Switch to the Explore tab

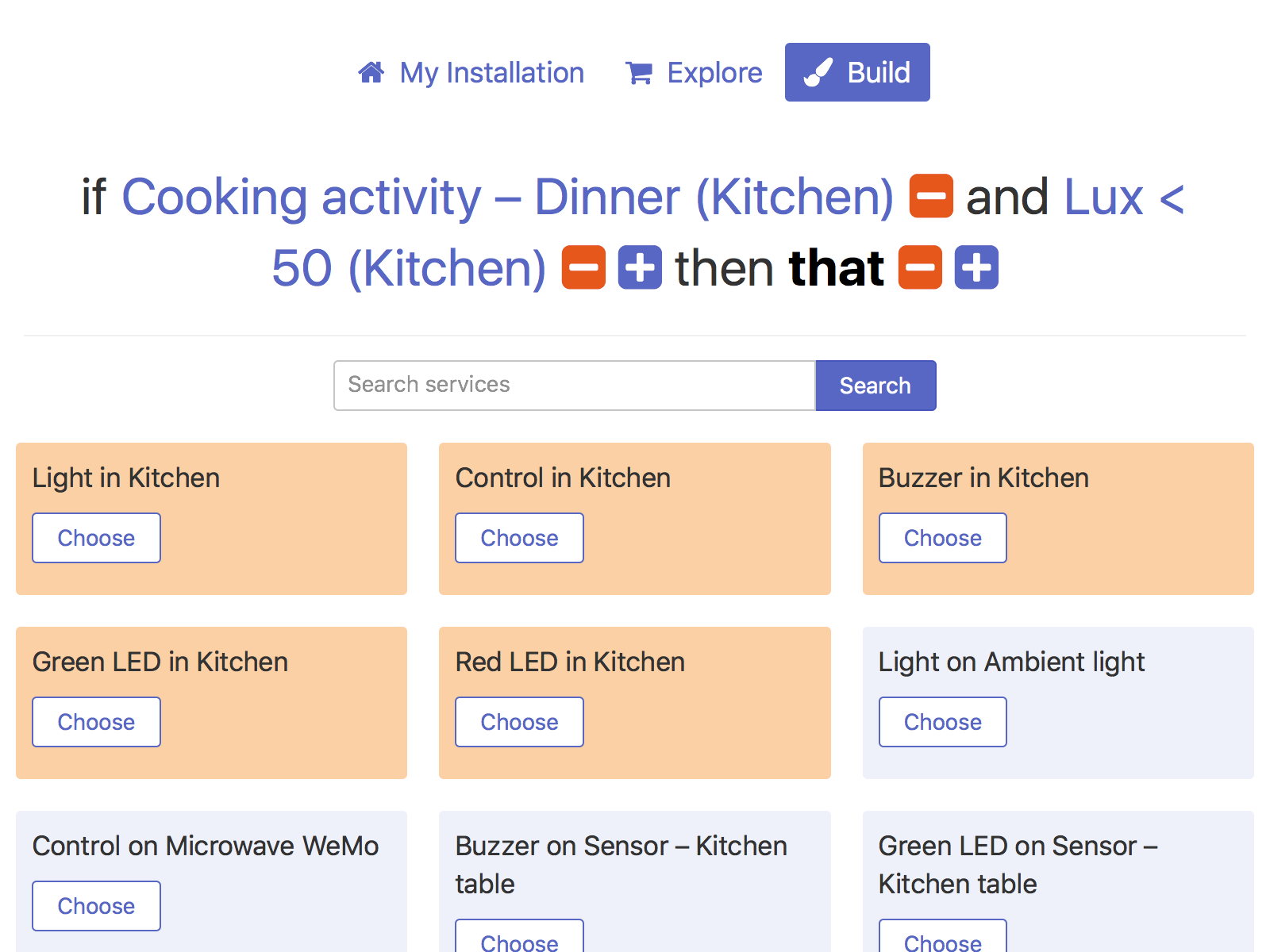tap(714, 73)
